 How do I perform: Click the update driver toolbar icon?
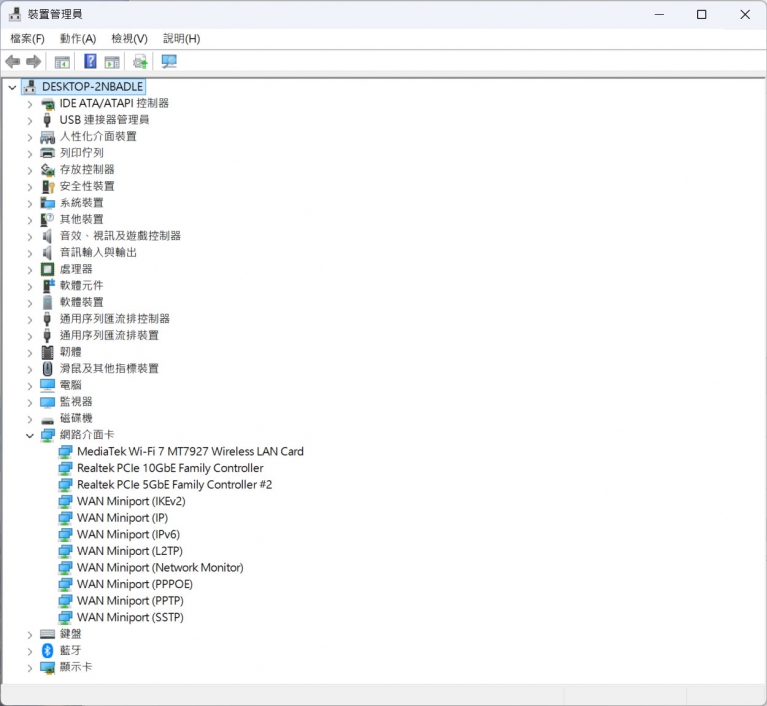[x=140, y=62]
